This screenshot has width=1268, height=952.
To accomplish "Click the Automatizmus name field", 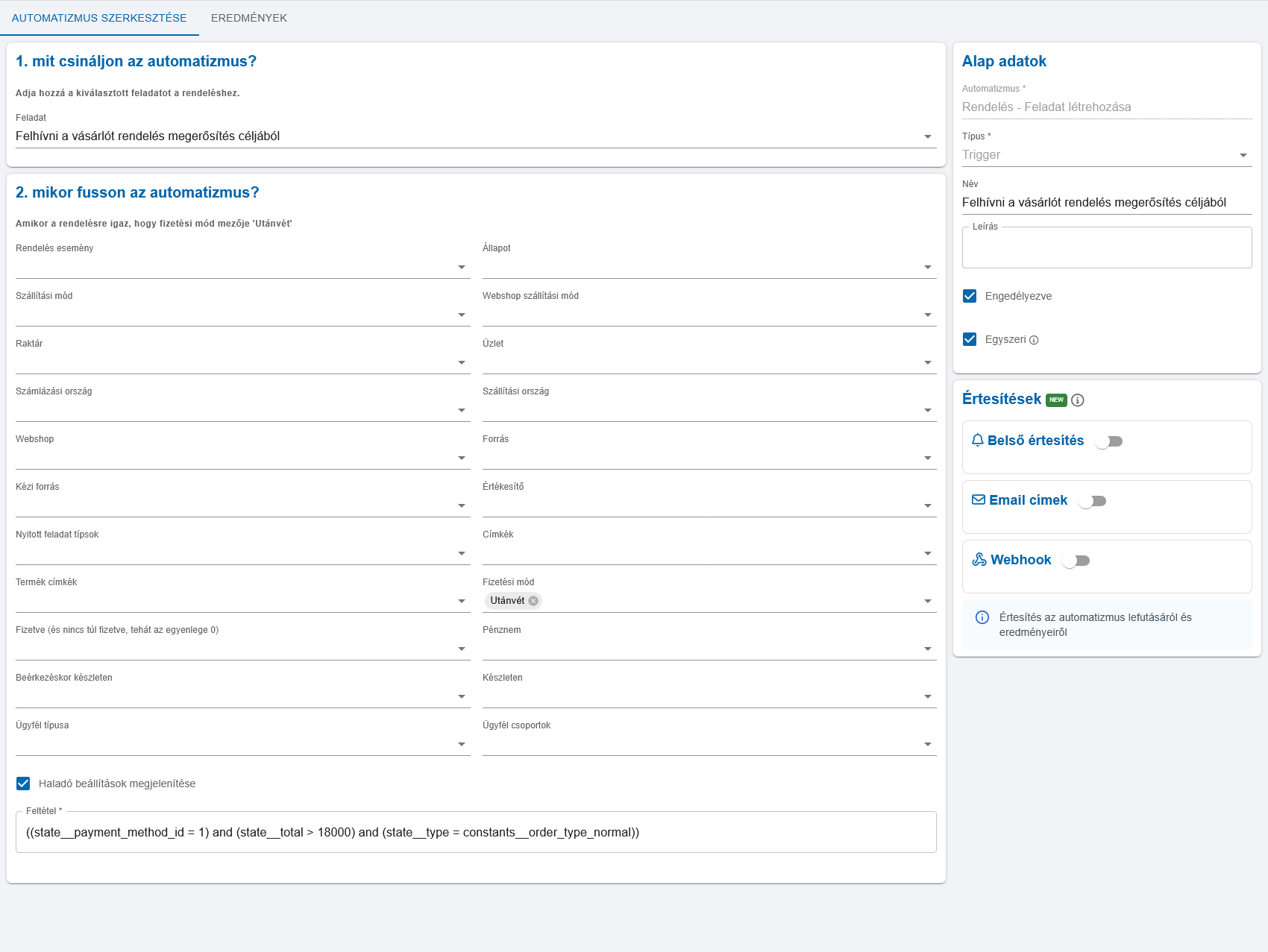I will (1107, 107).
